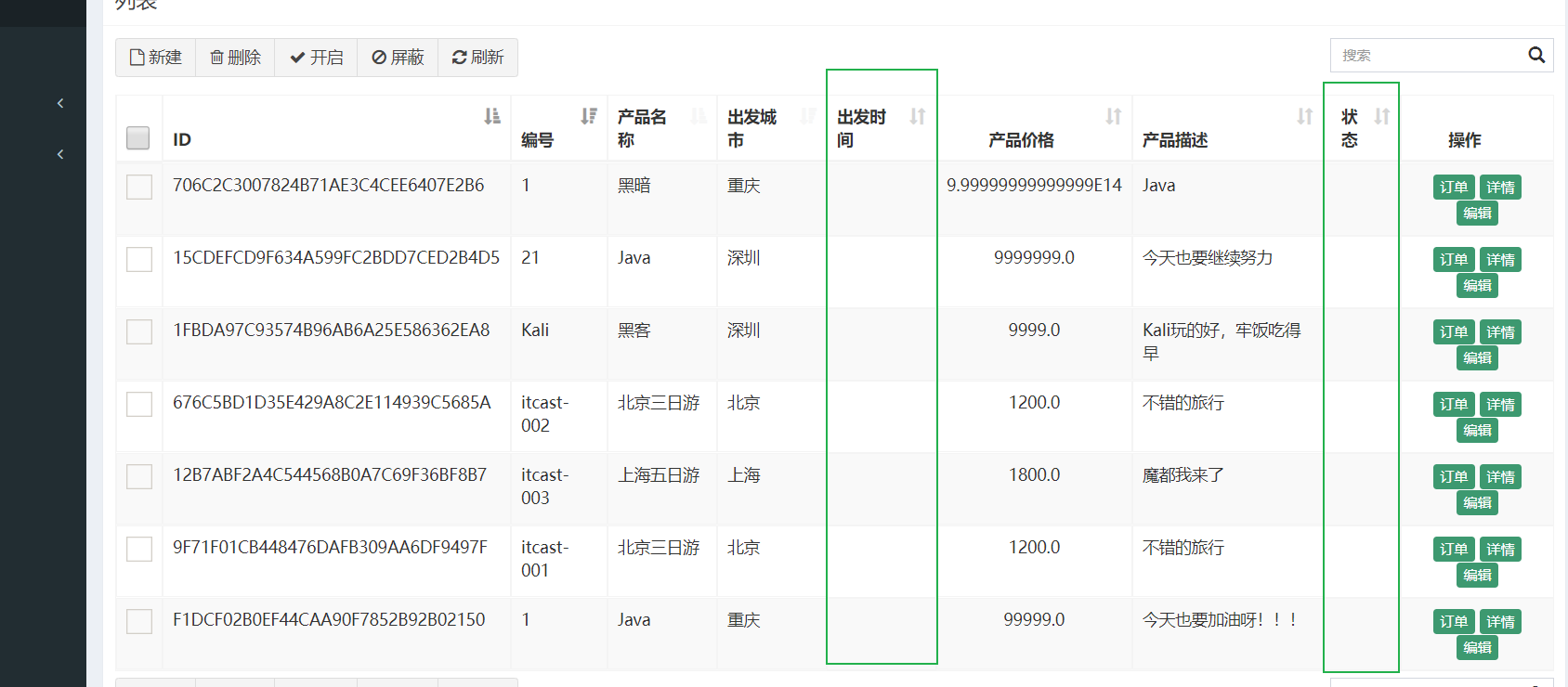1568x687 pixels.
Task: Click the 屏蔽 button
Action: coord(398,58)
